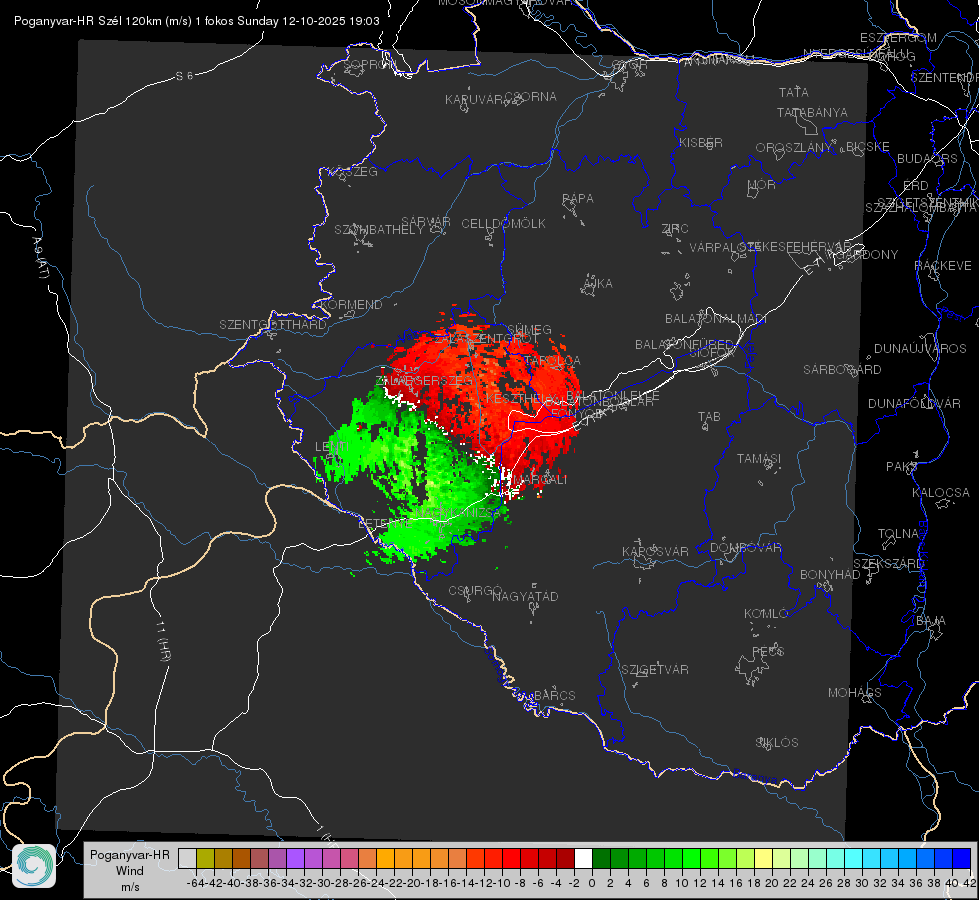
Task: Click the 42 value on the legend scale
Action: point(969,883)
